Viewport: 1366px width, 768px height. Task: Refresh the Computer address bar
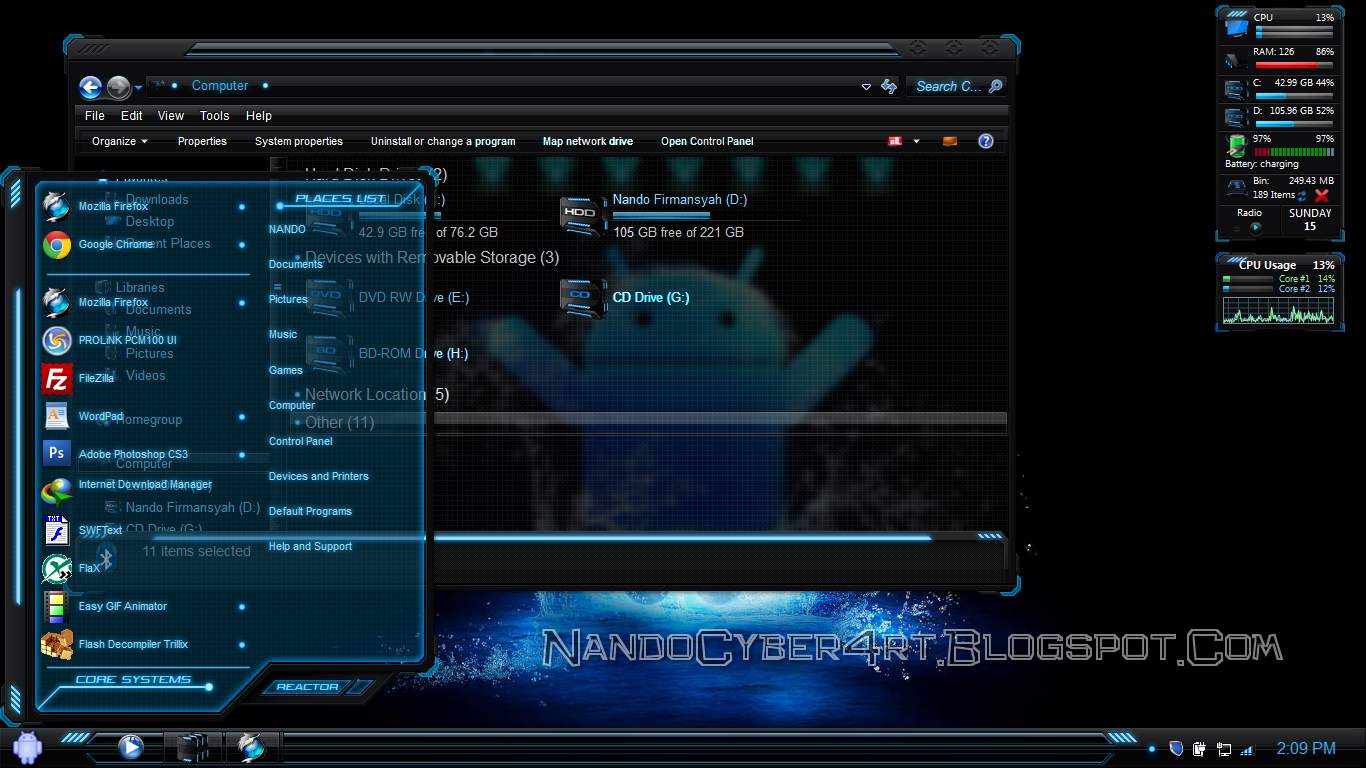[x=888, y=87]
